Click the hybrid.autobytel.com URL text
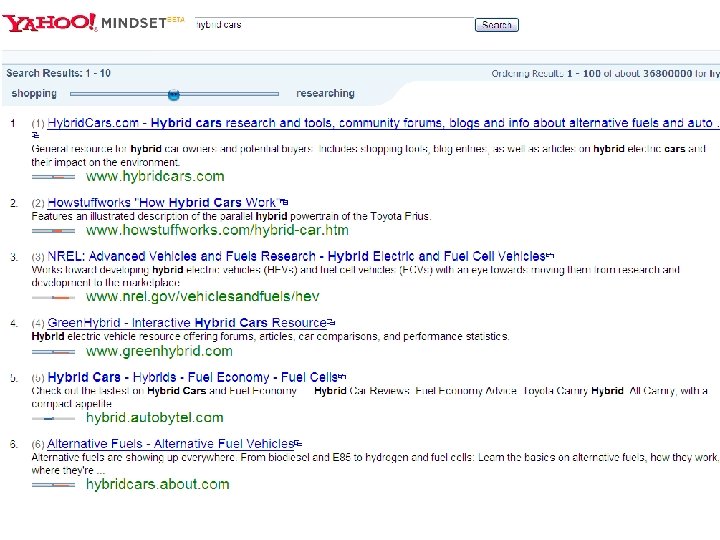The width and height of the screenshot is (720, 540). pyautogui.click(x=155, y=418)
